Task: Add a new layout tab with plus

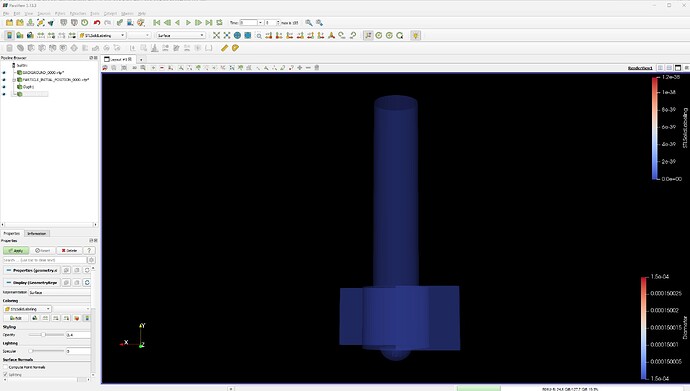Action: 141,59
